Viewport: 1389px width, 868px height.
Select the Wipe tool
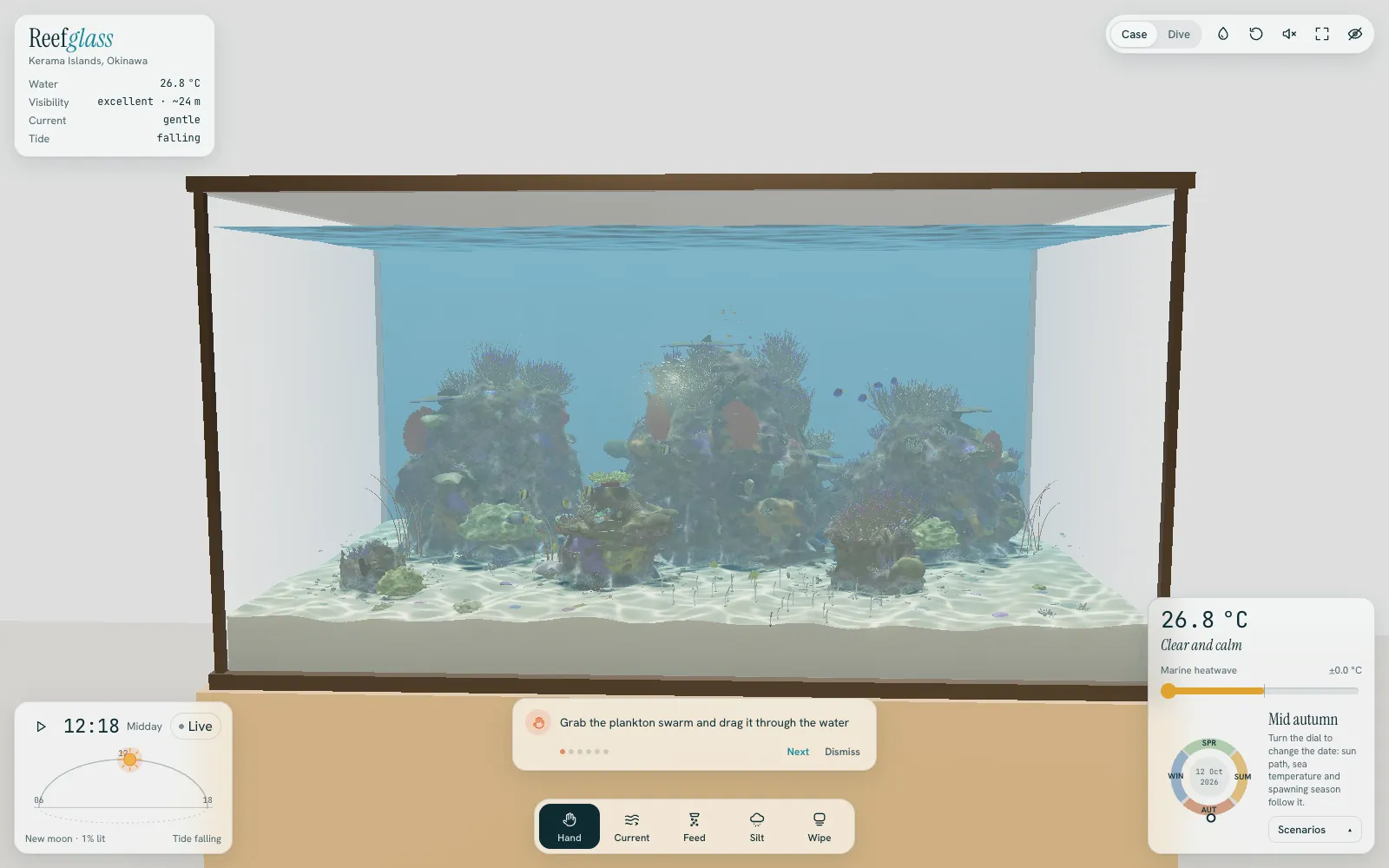[x=820, y=826]
